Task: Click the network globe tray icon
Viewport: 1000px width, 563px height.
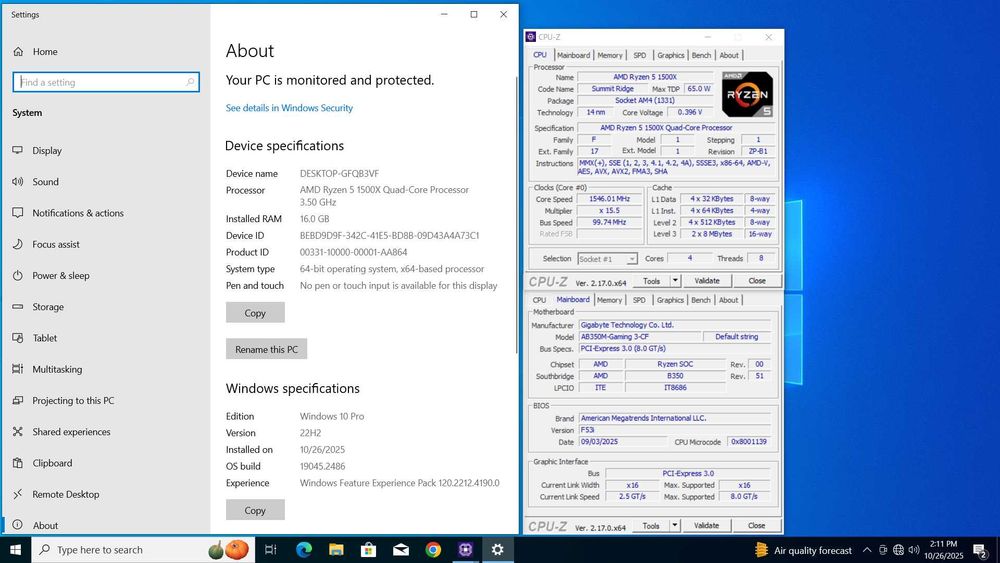Action: coord(898,550)
